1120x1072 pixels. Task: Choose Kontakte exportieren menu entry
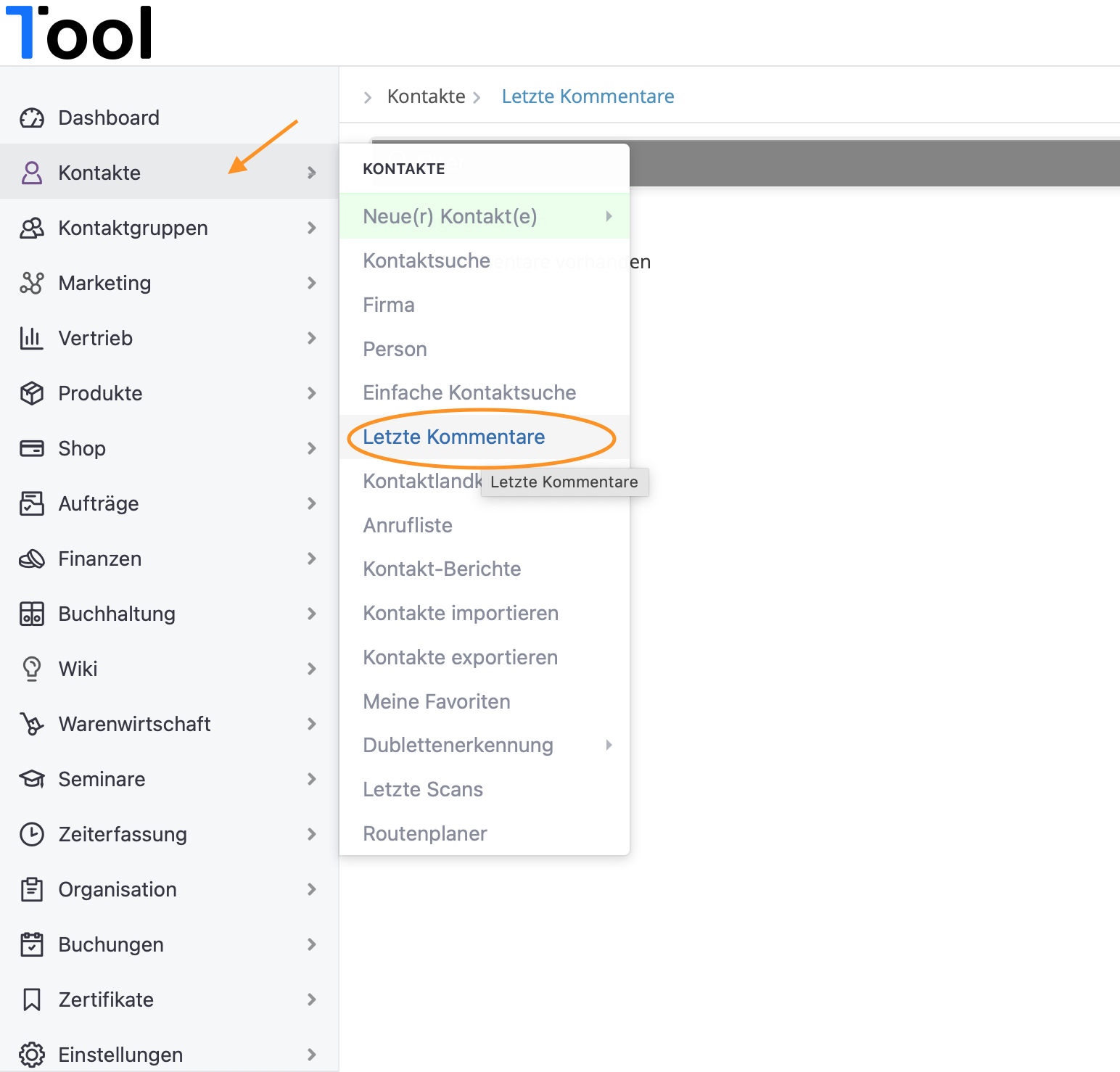pyautogui.click(x=485, y=657)
